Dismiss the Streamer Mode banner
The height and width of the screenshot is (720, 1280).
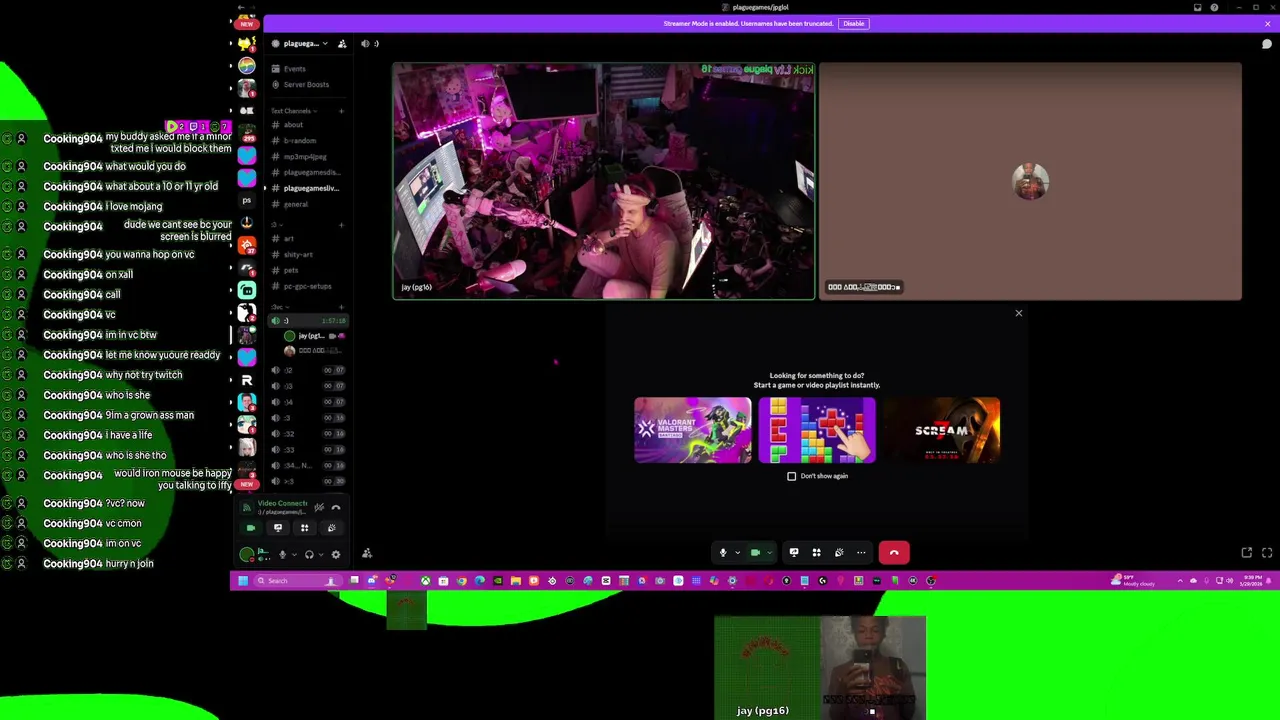coord(1267,23)
